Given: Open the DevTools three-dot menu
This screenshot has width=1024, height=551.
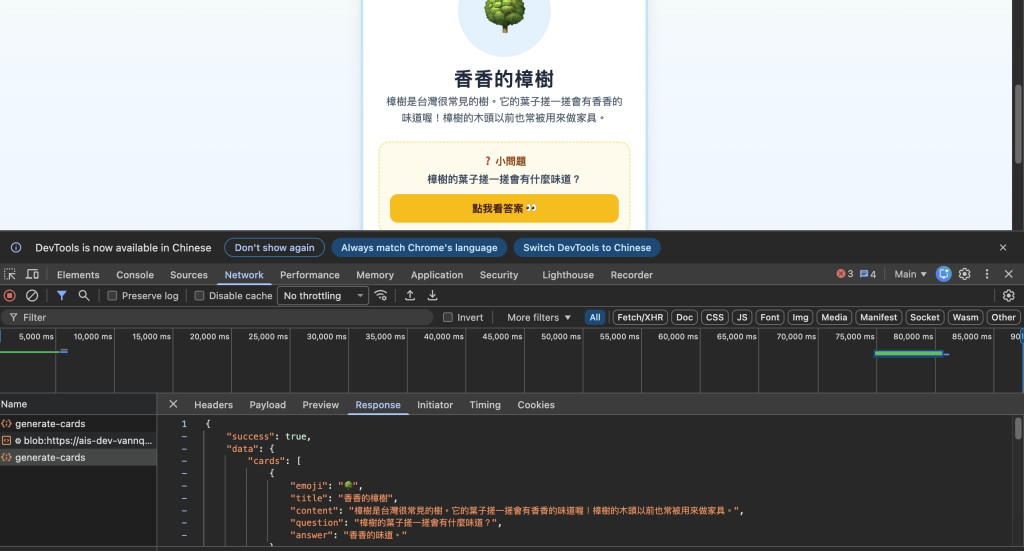Looking at the screenshot, I should (x=987, y=274).
